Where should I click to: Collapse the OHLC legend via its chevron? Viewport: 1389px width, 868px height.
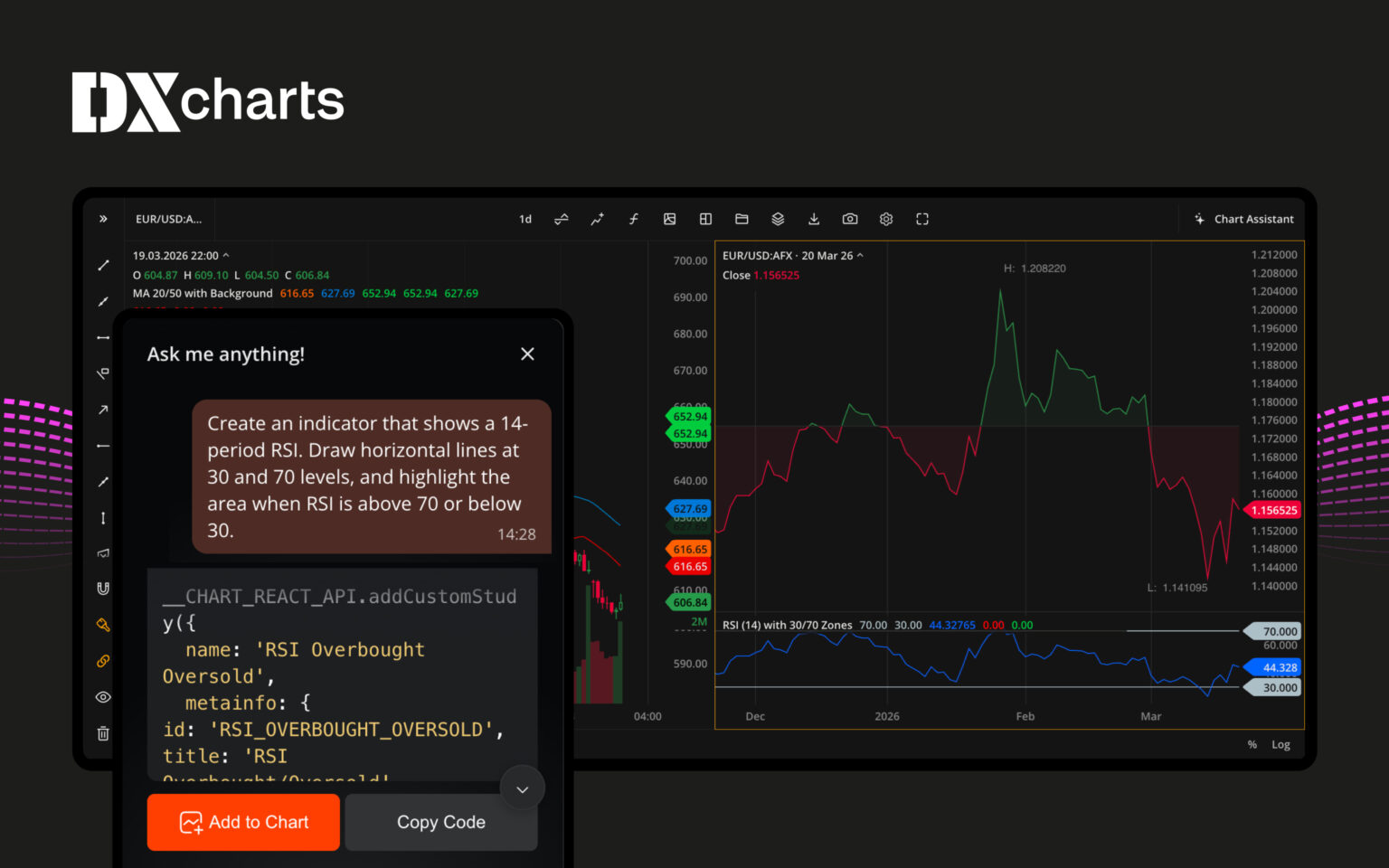tap(228, 255)
